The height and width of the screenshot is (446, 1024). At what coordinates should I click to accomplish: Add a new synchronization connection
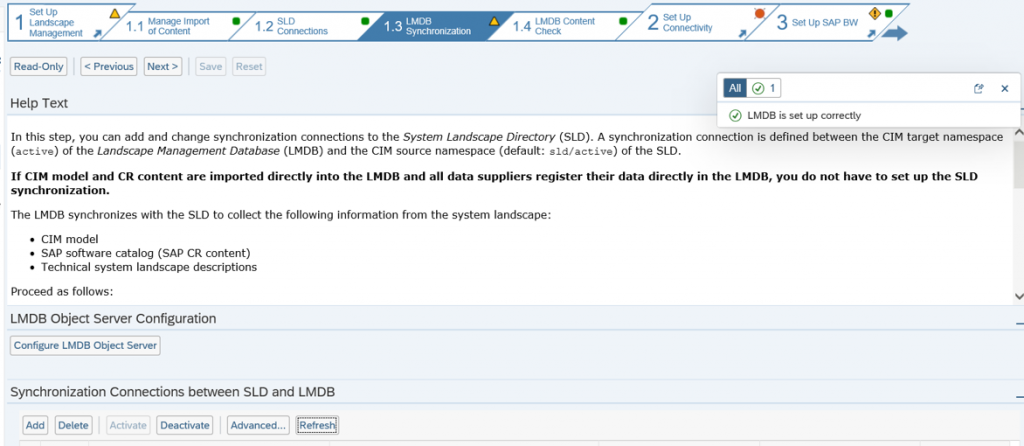point(35,425)
